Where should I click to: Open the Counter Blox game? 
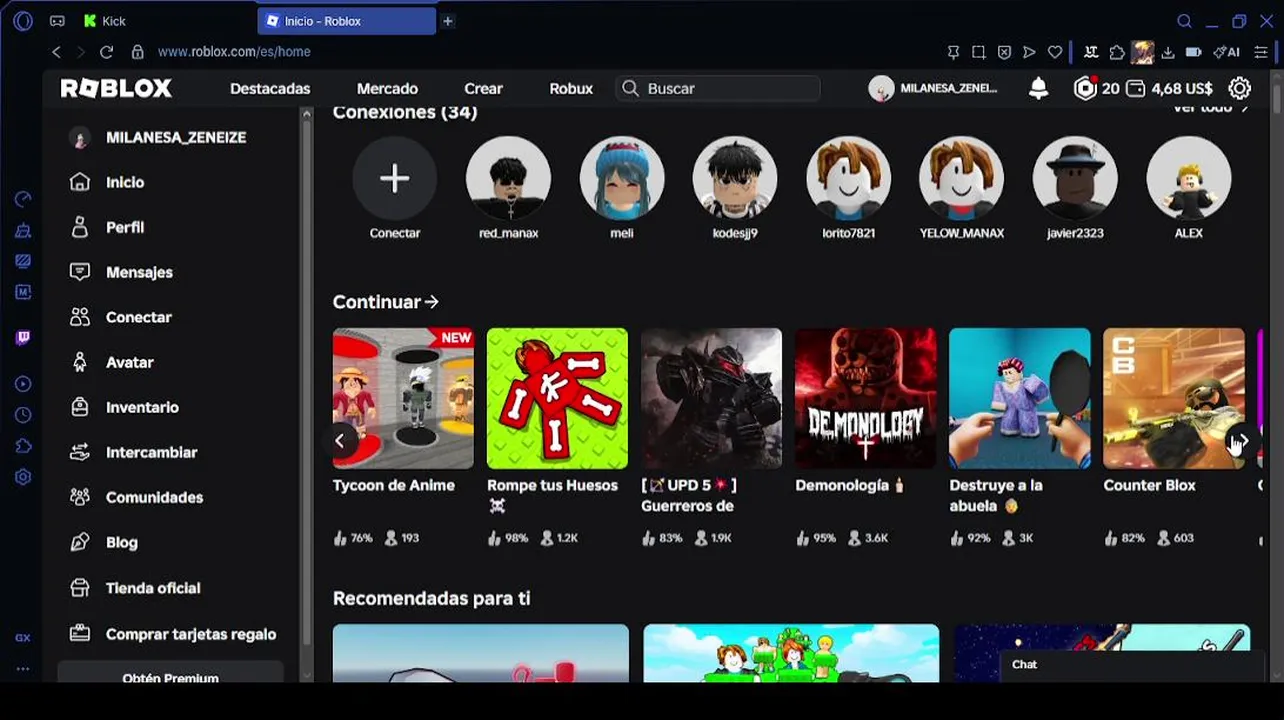1174,398
